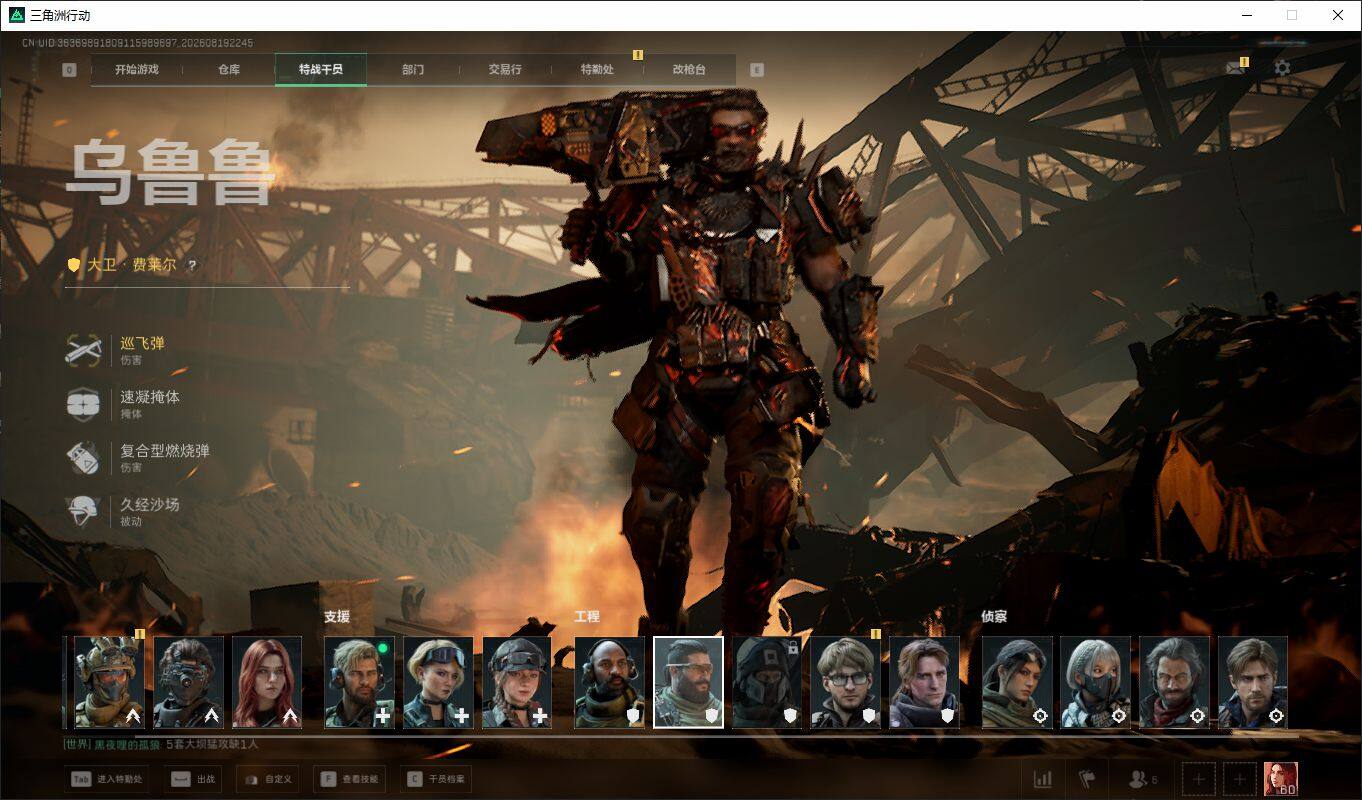Click the 进入特勤处 Tab button
This screenshot has width=1362, height=800.
click(106, 779)
